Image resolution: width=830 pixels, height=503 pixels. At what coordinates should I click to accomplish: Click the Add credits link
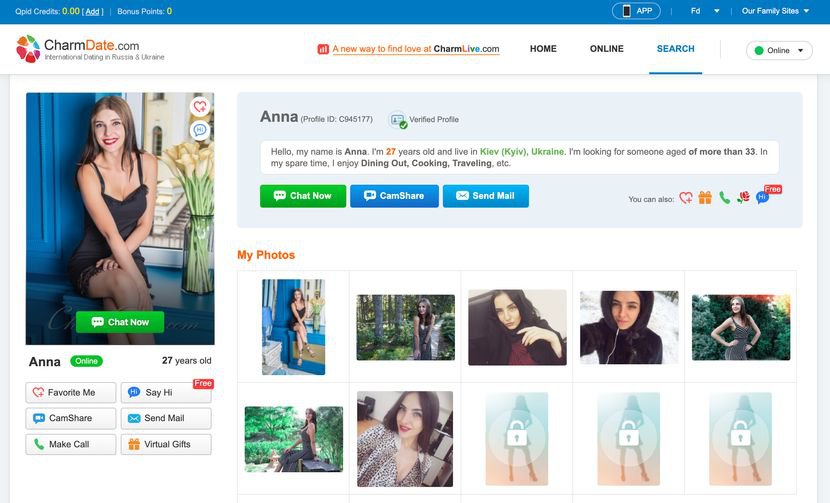point(93,12)
